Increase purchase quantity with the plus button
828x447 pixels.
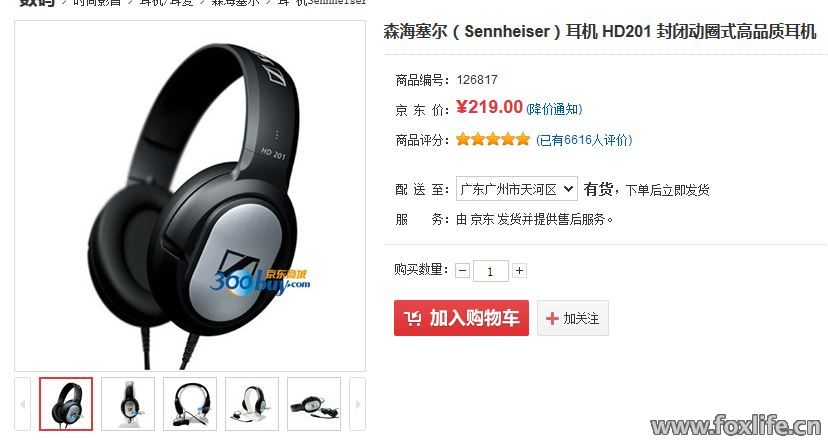tap(520, 271)
